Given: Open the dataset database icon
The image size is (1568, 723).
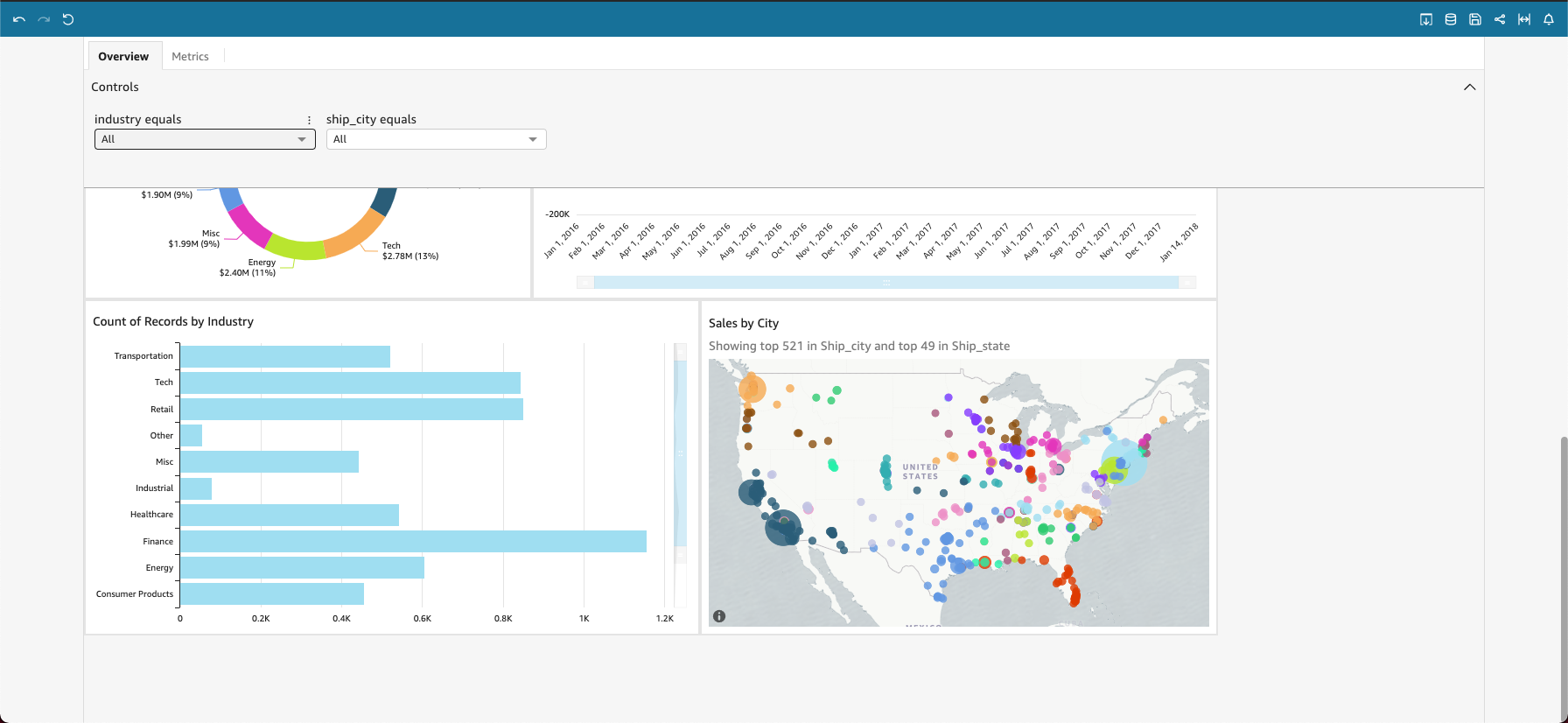Looking at the screenshot, I should [x=1450, y=19].
